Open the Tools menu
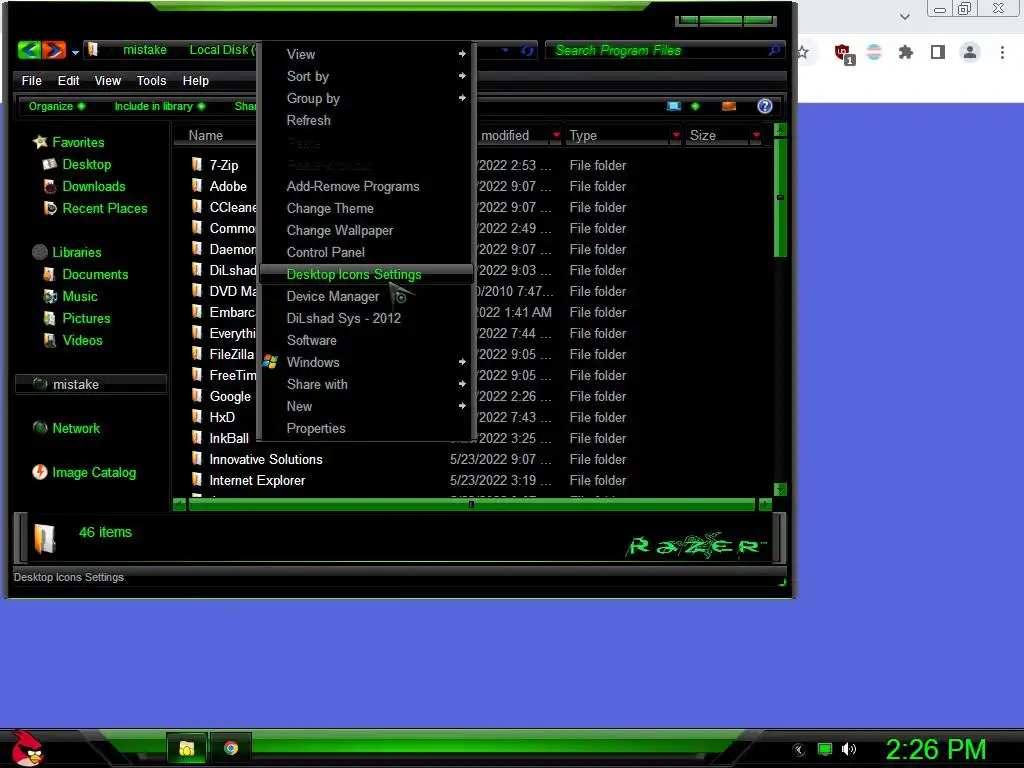Screen dimensions: 1024x768 [152, 80]
